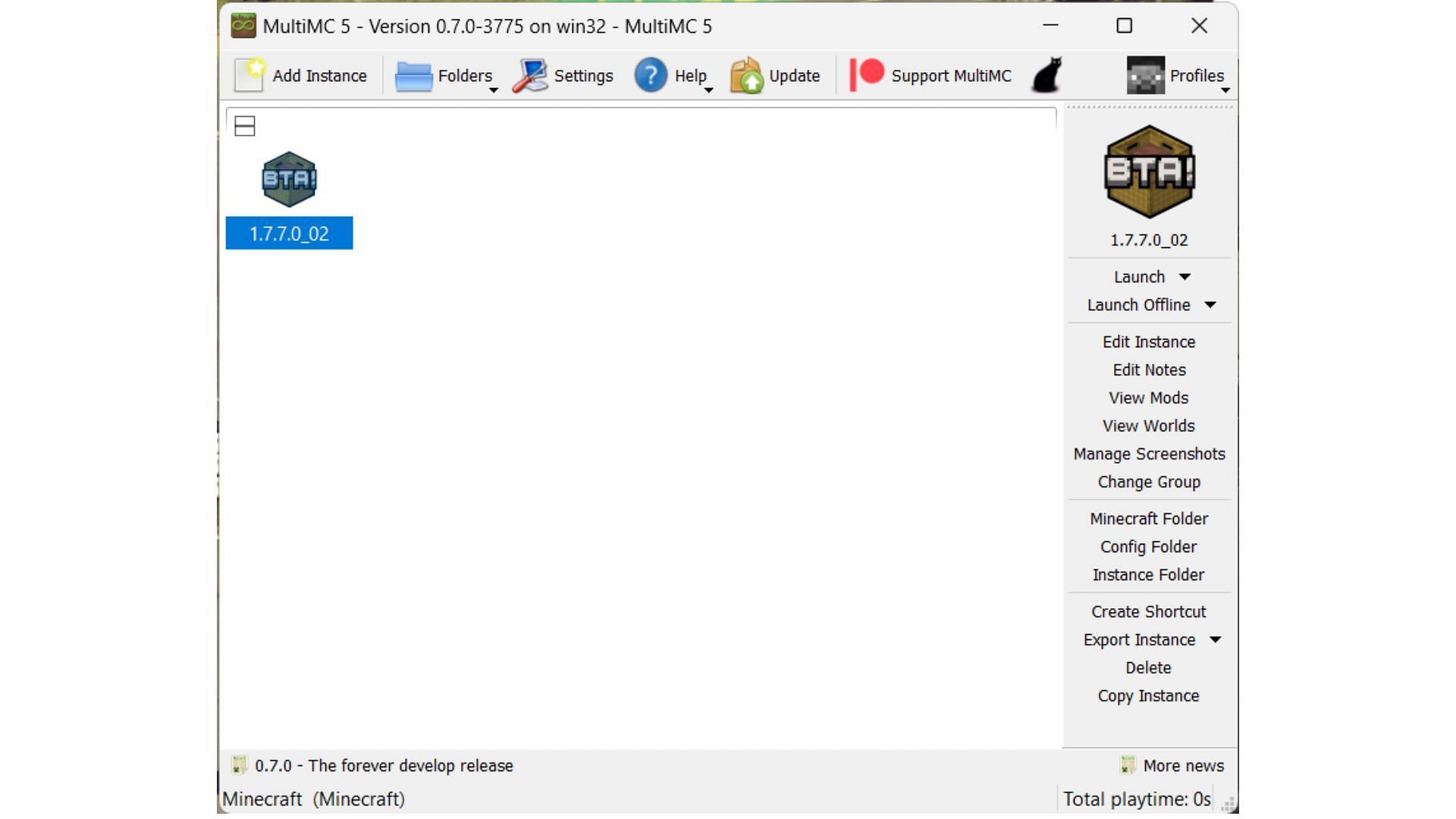Expand the Export Instance dropdown arrow
The width and height of the screenshot is (1456, 819).
click(x=1216, y=639)
